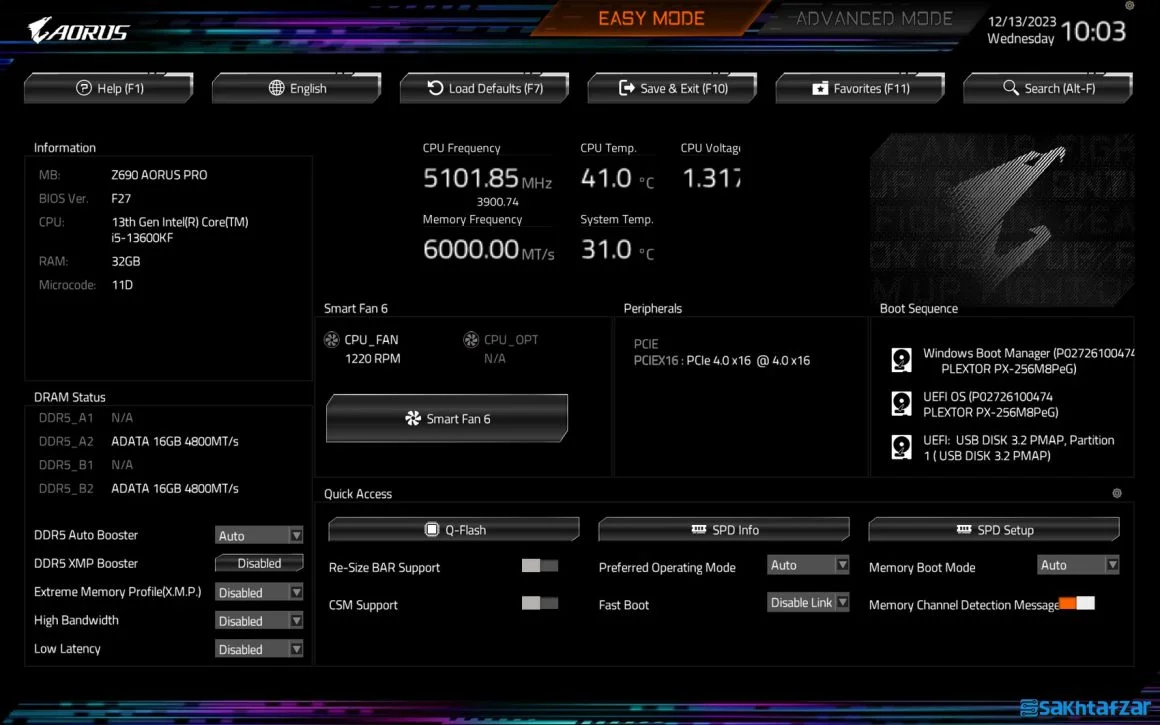Image resolution: width=1160 pixels, height=725 pixels.
Task: Click the circular arrow Load Defaults icon
Action: point(435,88)
